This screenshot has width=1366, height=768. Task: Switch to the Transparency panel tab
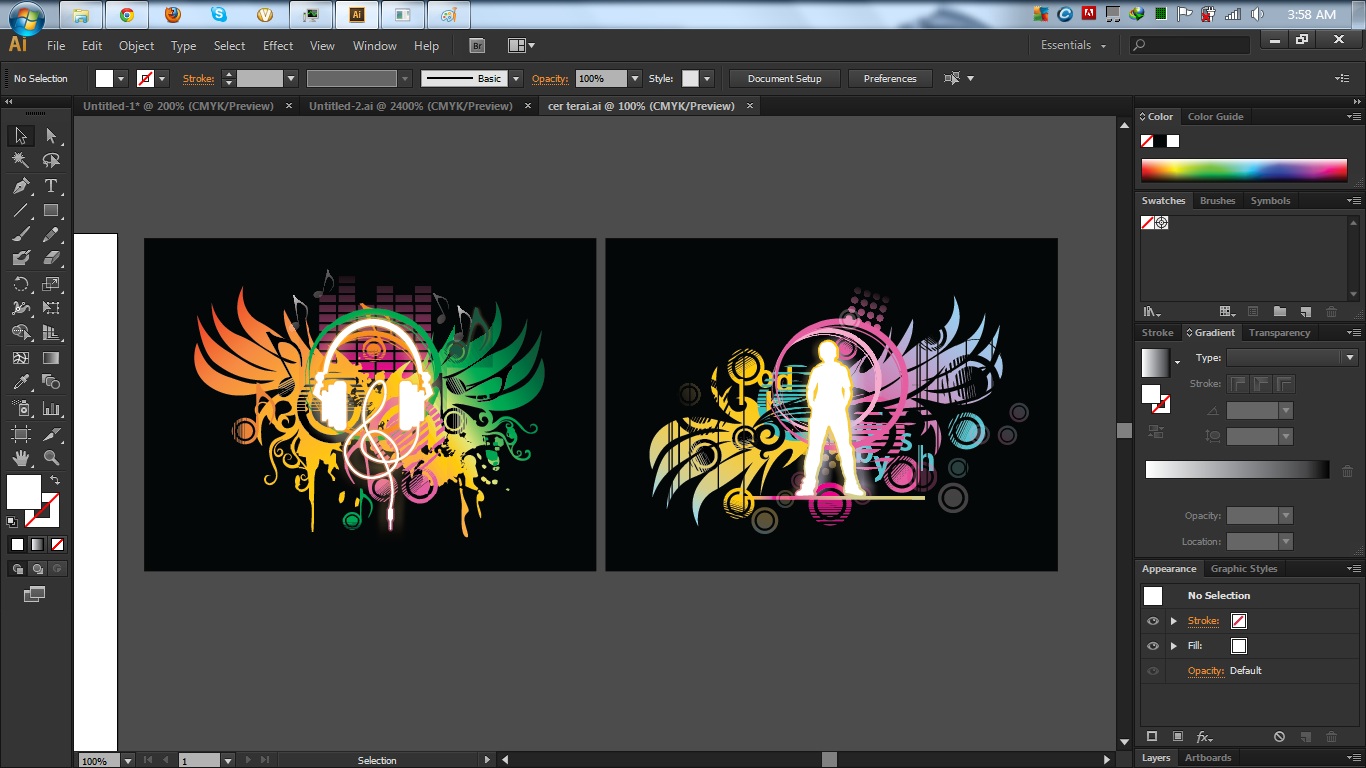(x=1279, y=332)
